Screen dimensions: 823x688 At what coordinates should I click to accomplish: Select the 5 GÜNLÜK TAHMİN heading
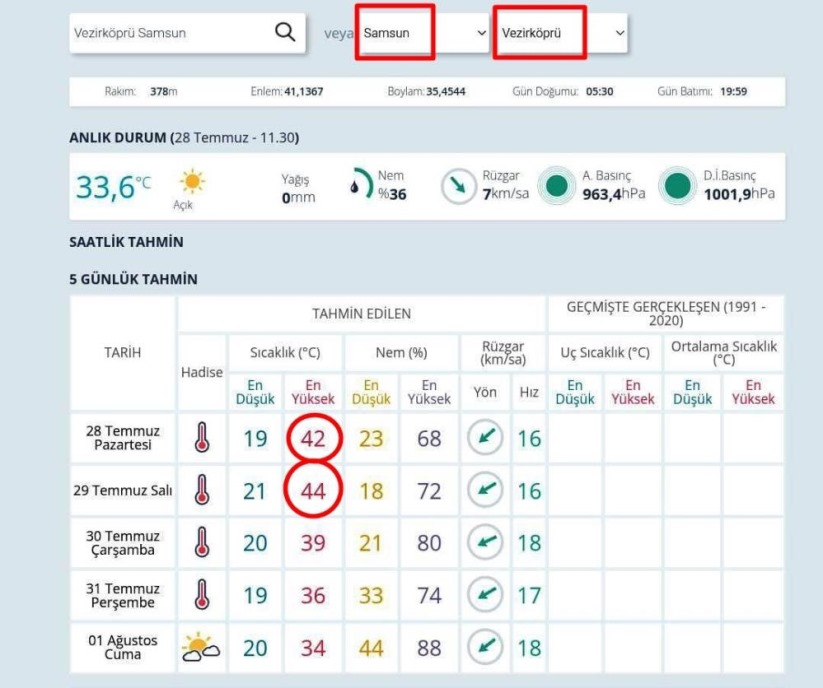click(133, 279)
